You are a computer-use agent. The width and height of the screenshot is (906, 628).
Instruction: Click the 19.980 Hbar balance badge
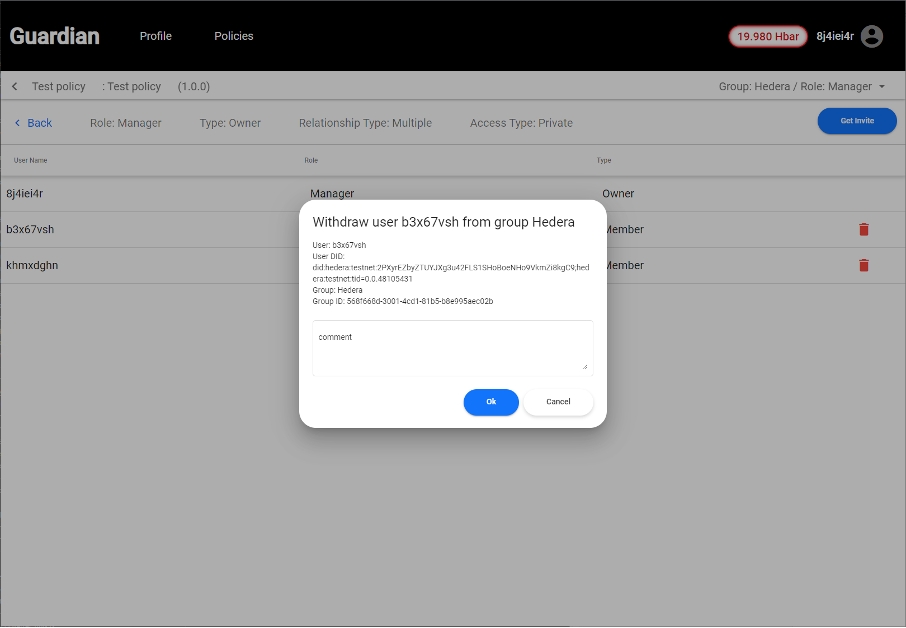[x=767, y=36]
